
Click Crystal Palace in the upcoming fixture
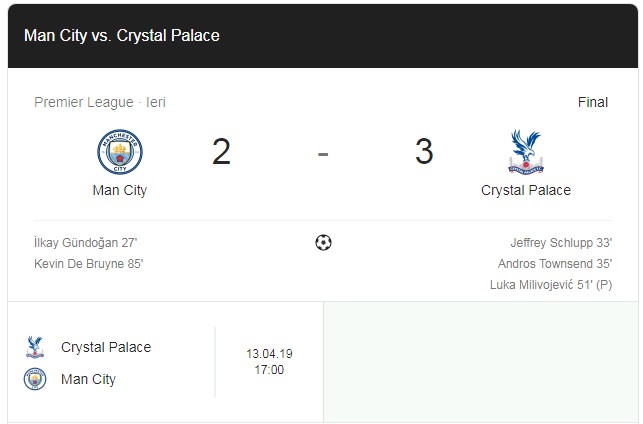click(x=106, y=347)
